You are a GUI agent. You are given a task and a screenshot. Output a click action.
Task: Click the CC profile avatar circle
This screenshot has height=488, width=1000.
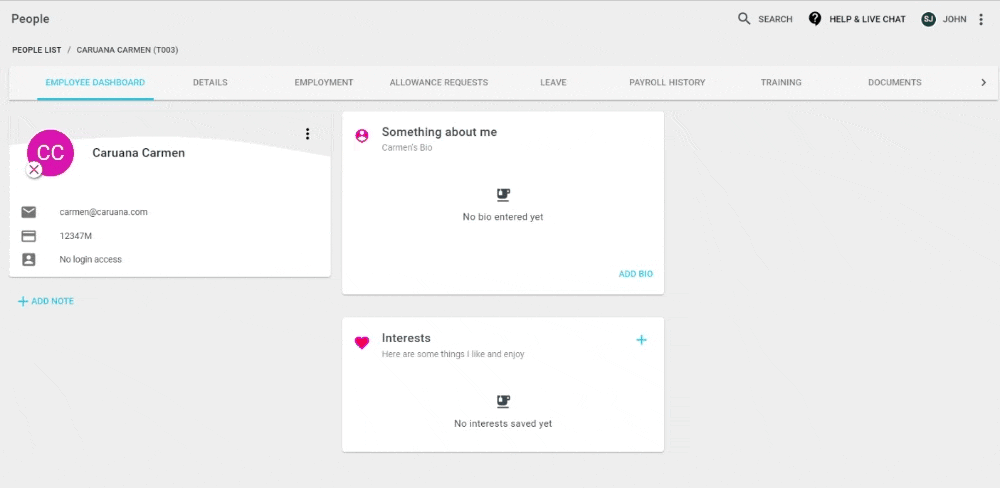(x=50, y=152)
